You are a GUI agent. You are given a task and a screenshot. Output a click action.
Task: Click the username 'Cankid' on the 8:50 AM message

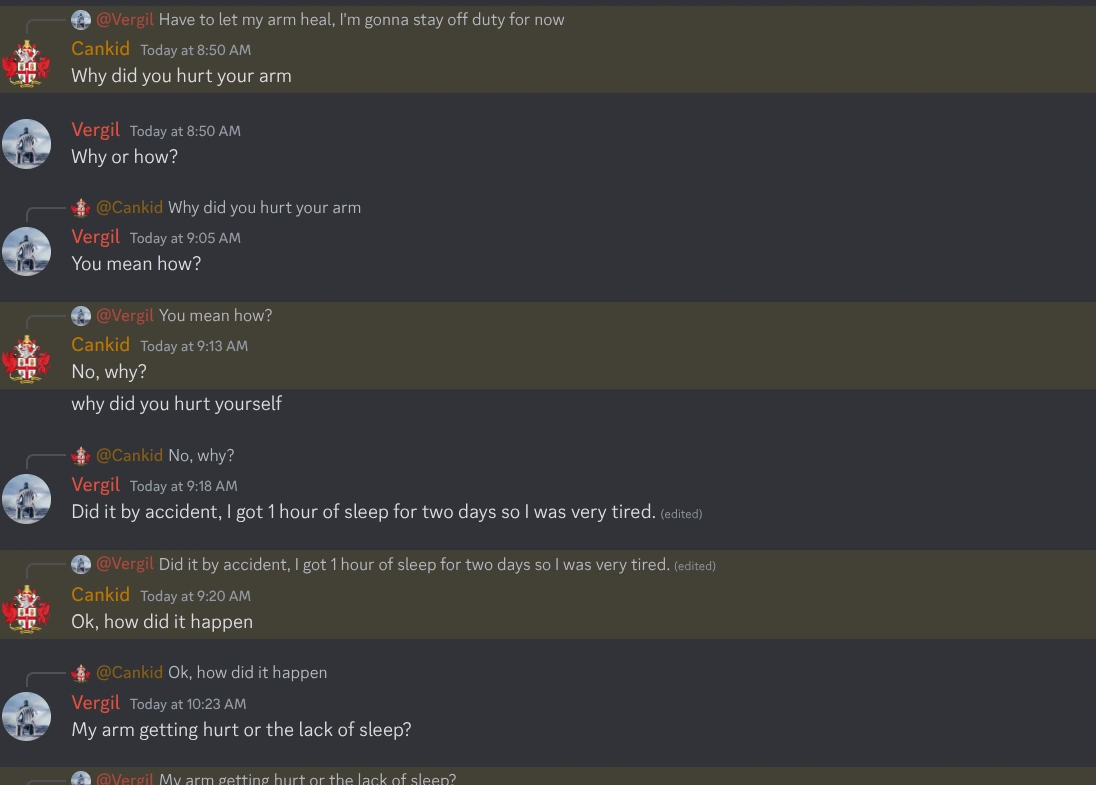pyautogui.click(x=100, y=48)
